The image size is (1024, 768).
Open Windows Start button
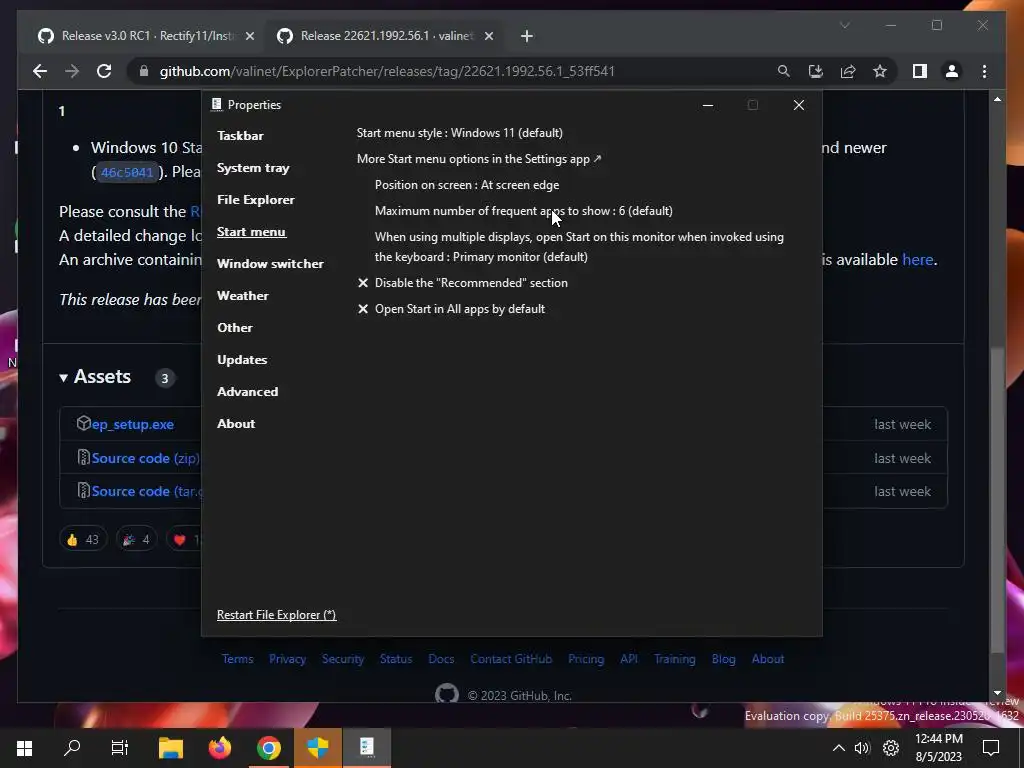[x=24, y=748]
